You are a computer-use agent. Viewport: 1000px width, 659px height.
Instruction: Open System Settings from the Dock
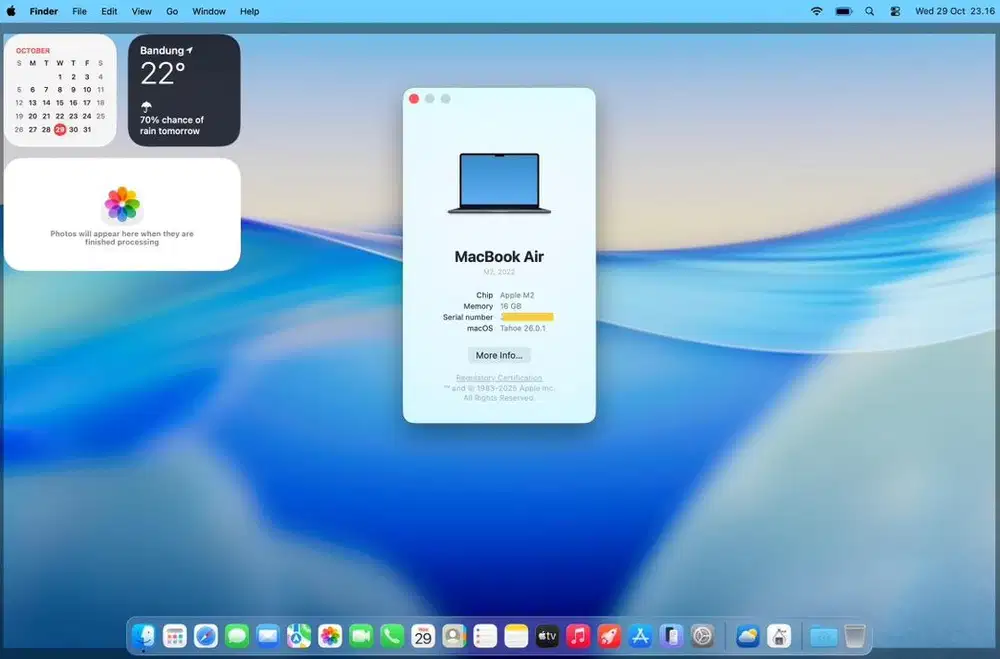click(702, 636)
